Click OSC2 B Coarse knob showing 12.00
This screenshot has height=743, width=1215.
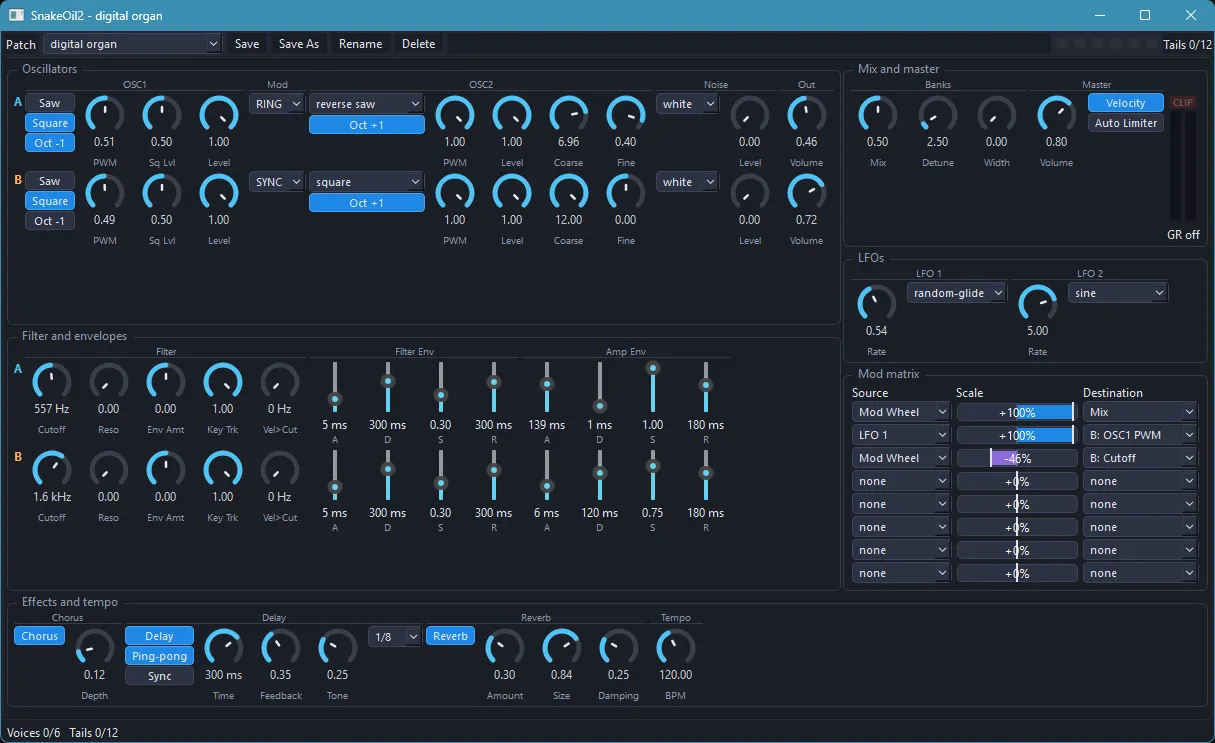569,193
